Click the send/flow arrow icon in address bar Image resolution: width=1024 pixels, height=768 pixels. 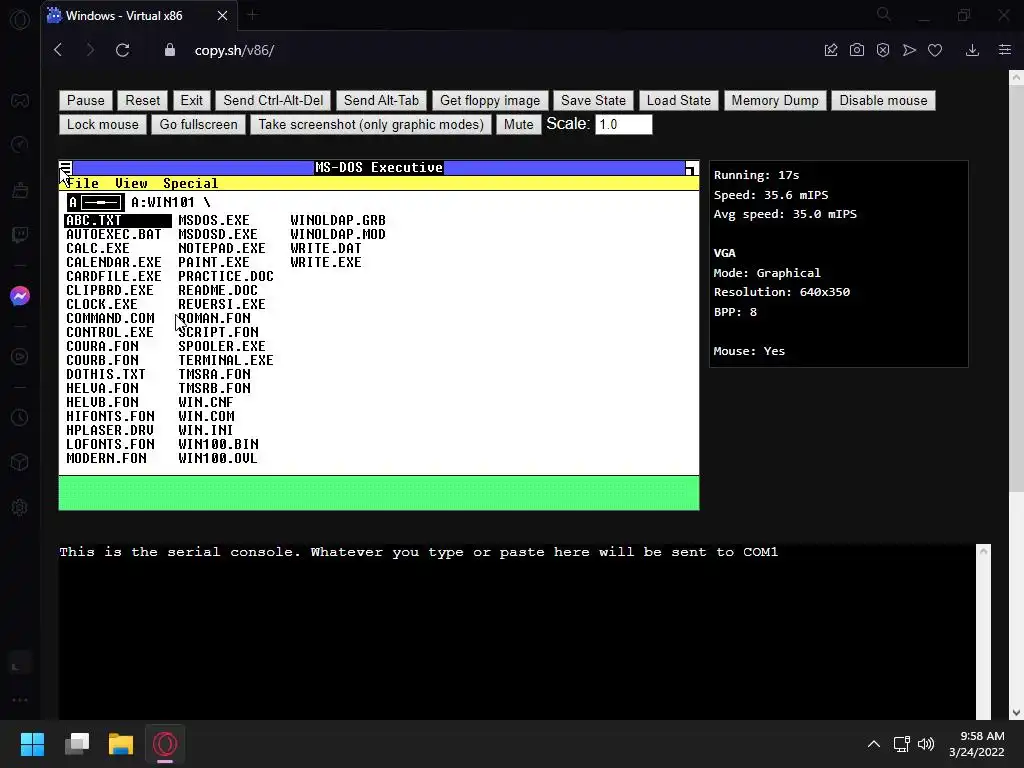tap(909, 50)
